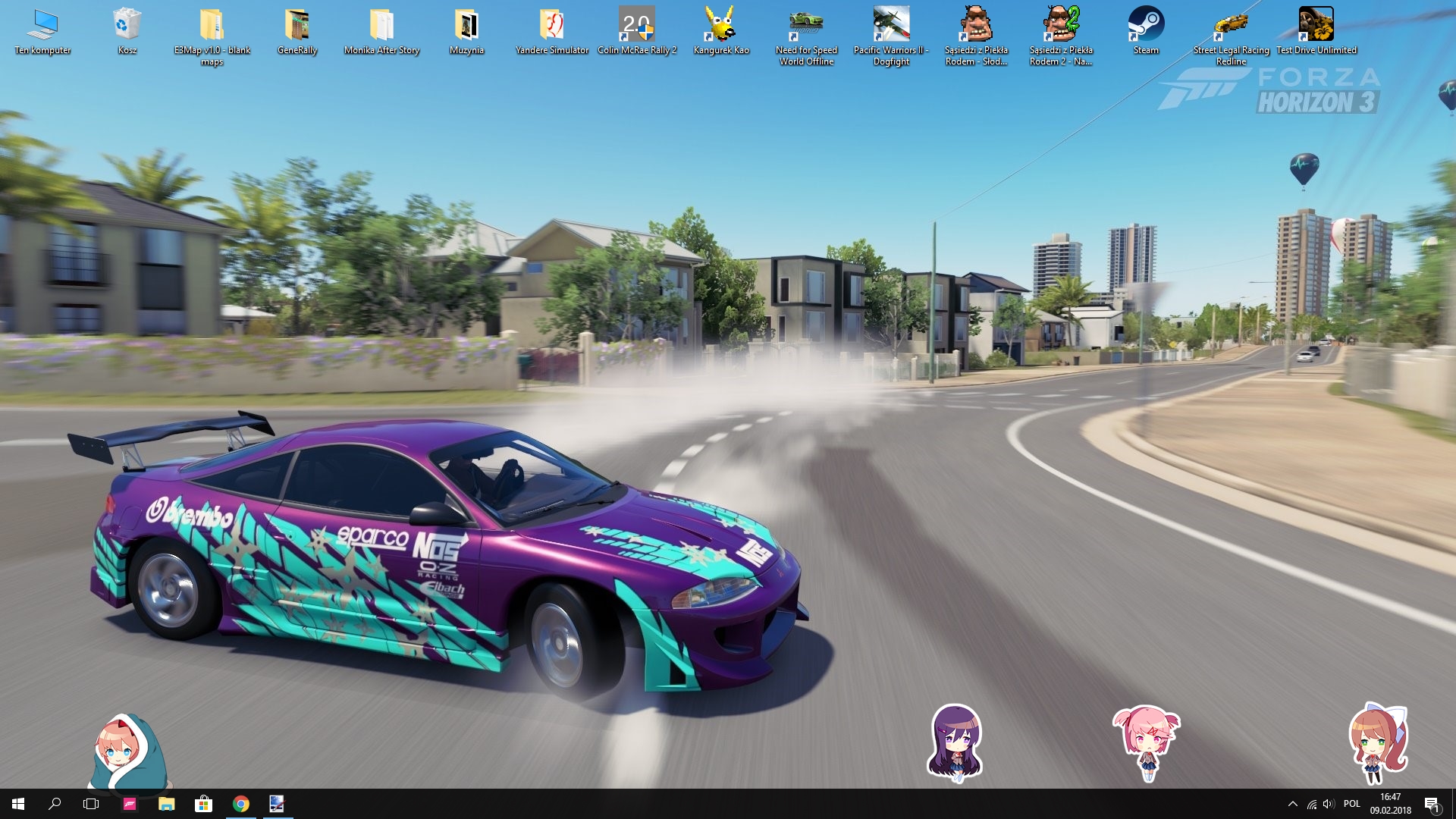Show hidden system tray icons
This screenshot has width=1456, height=819.
[1292, 804]
